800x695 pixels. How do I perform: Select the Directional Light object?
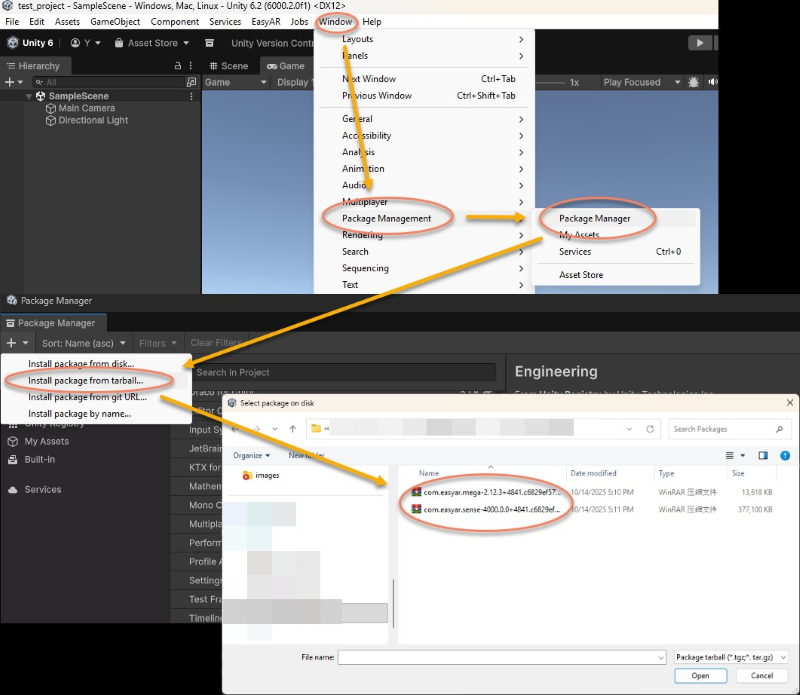point(93,120)
